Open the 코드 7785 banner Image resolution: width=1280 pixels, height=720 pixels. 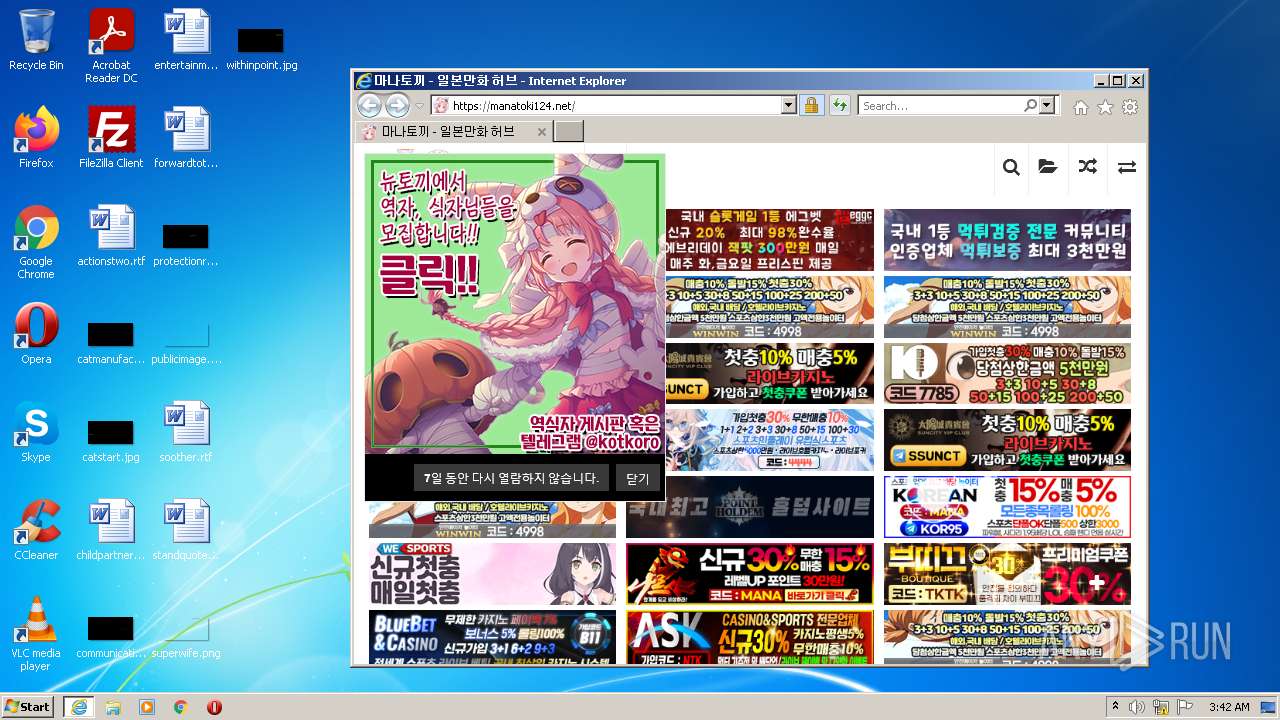[1007, 373]
